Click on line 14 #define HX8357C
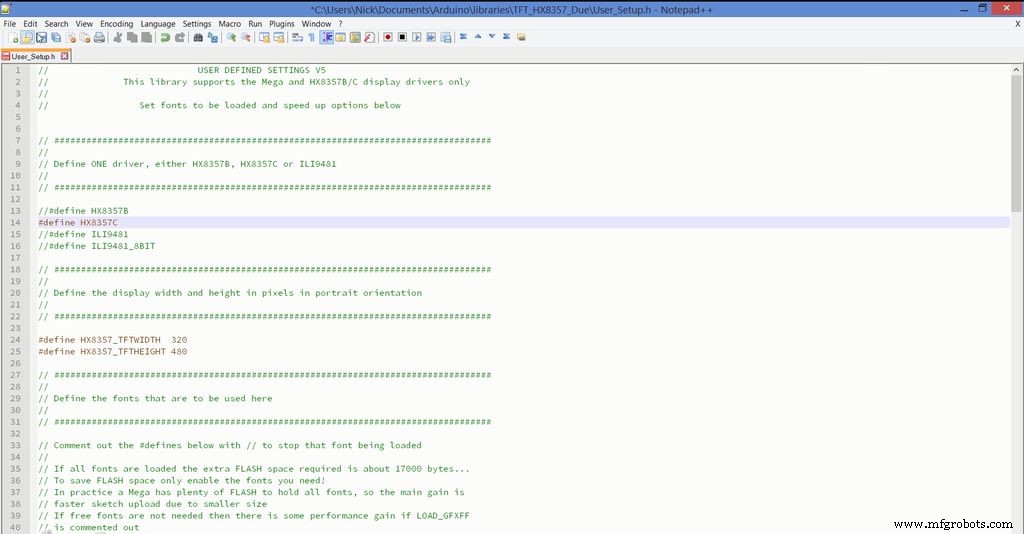The width and height of the screenshot is (1024, 534). pyautogui.click(x=78, y=222)
